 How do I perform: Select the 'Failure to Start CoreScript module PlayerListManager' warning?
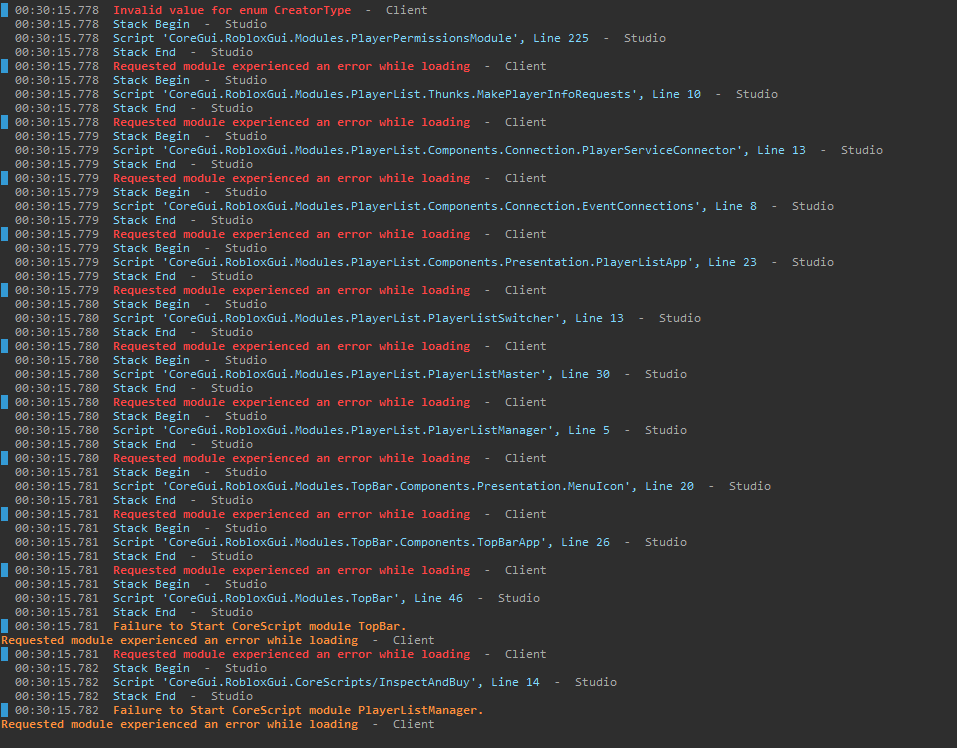coord(298,711)
